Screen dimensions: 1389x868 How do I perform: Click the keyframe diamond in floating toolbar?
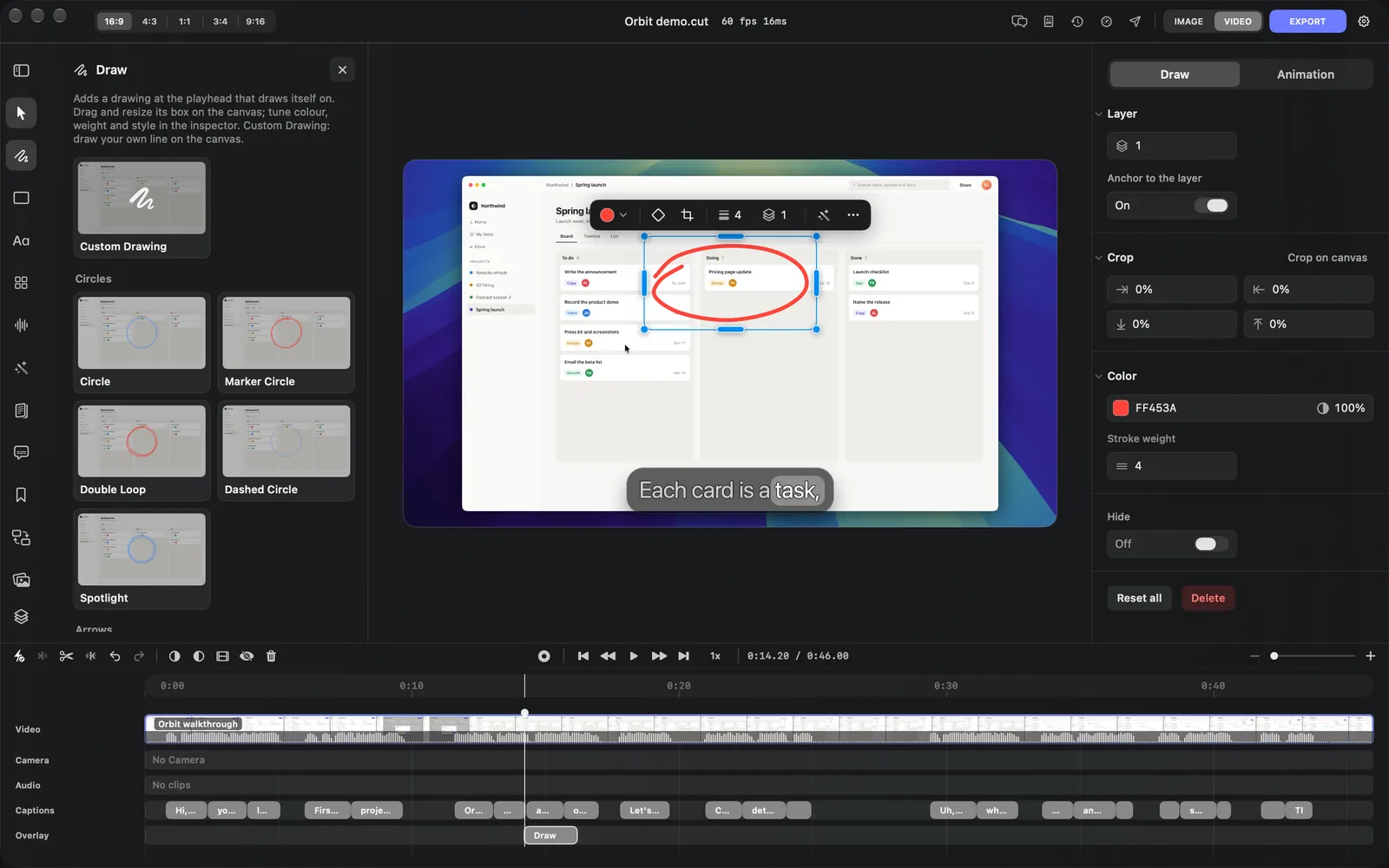point(658,215)
